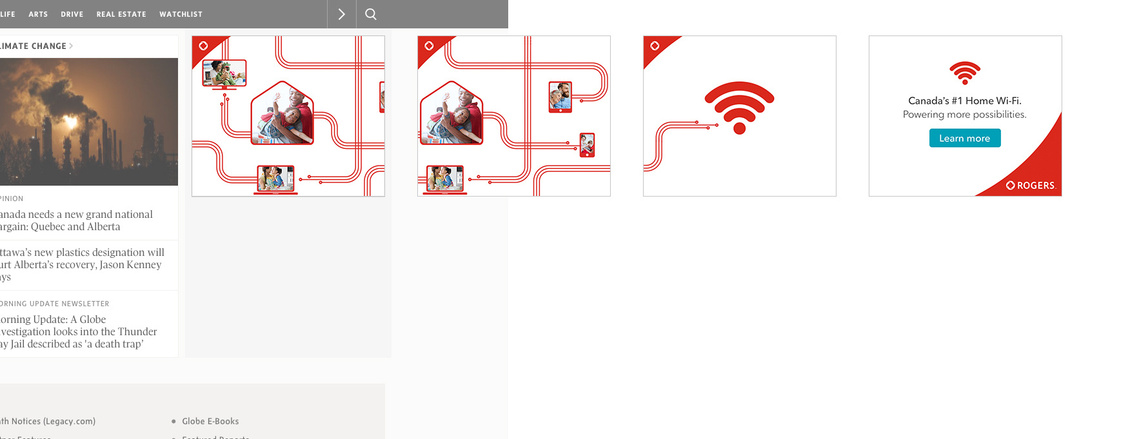Click Rogers corner badge on third ad frame
1139x439 pixels.
coord(654,46)
